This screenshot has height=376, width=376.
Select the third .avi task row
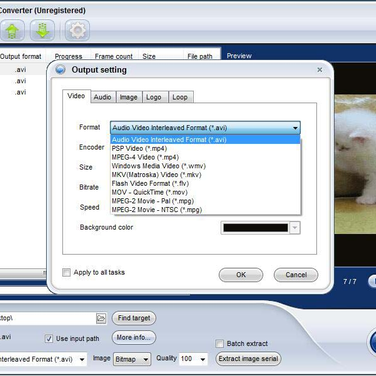(23, 92)
